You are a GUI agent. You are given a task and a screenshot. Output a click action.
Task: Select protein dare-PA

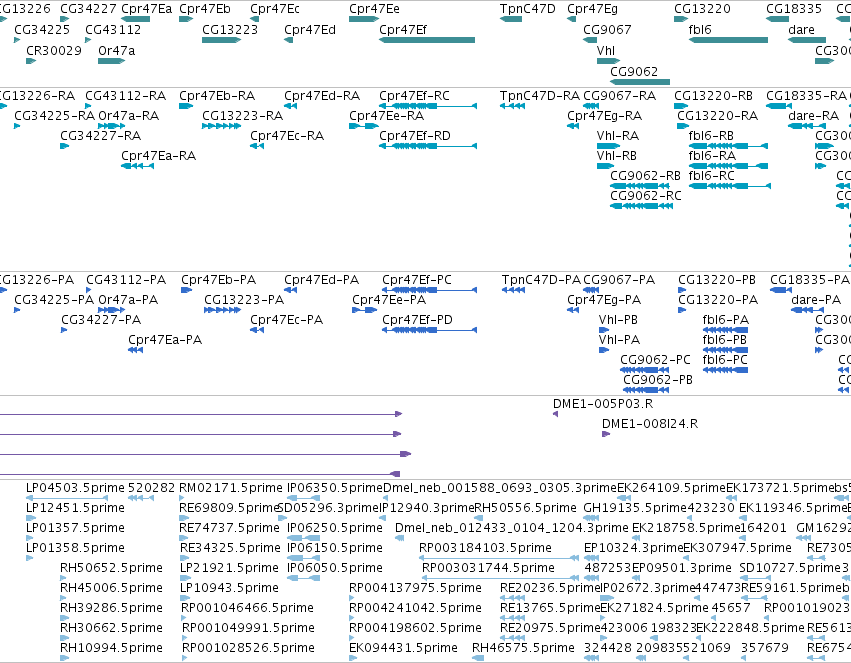pyautogui.click(x=807, y=310)
